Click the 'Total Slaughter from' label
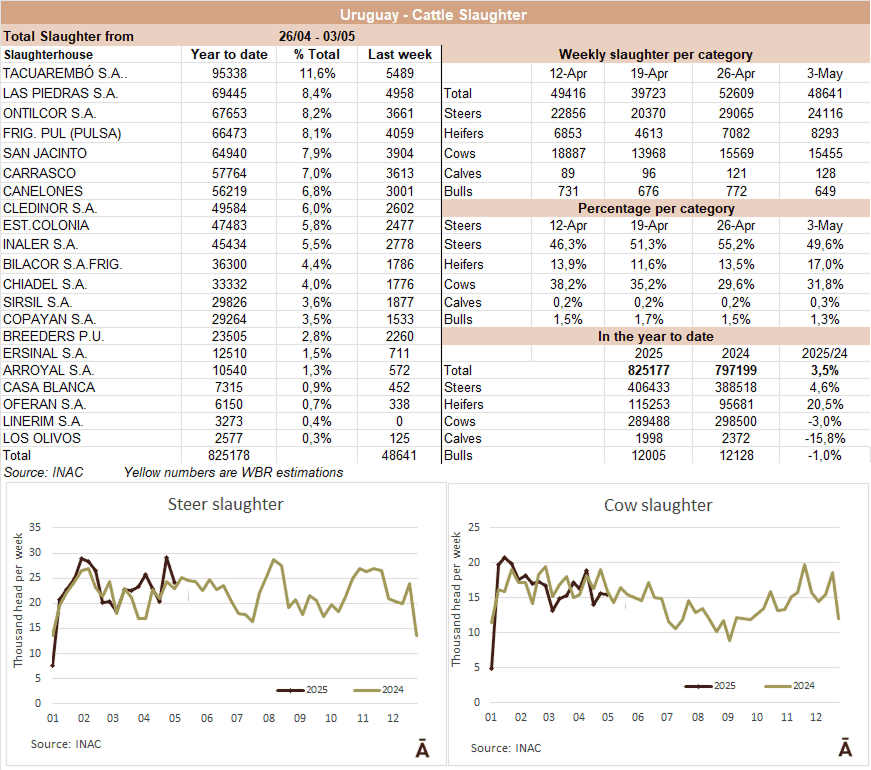The width and height of the screenshot is (871, 770). point(68,37)
